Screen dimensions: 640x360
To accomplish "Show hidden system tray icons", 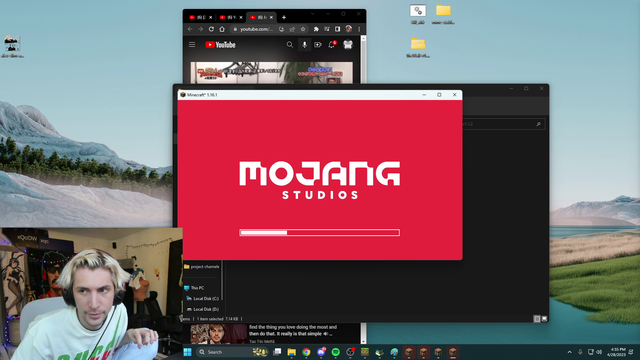I will 569,352.
